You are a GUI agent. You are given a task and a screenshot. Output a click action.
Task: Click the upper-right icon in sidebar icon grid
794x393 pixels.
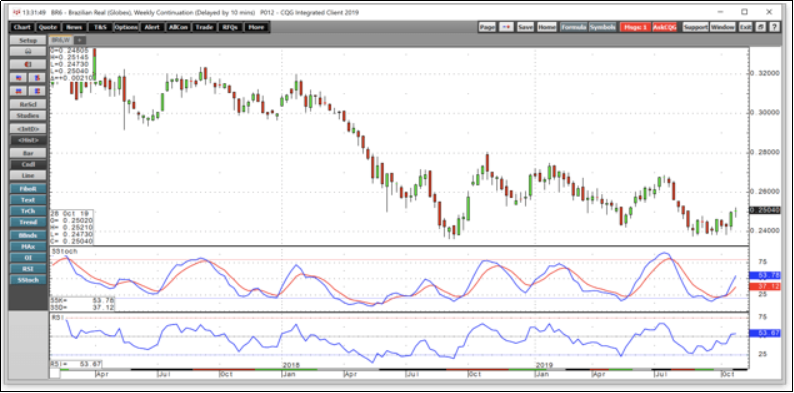coord(37,77)
